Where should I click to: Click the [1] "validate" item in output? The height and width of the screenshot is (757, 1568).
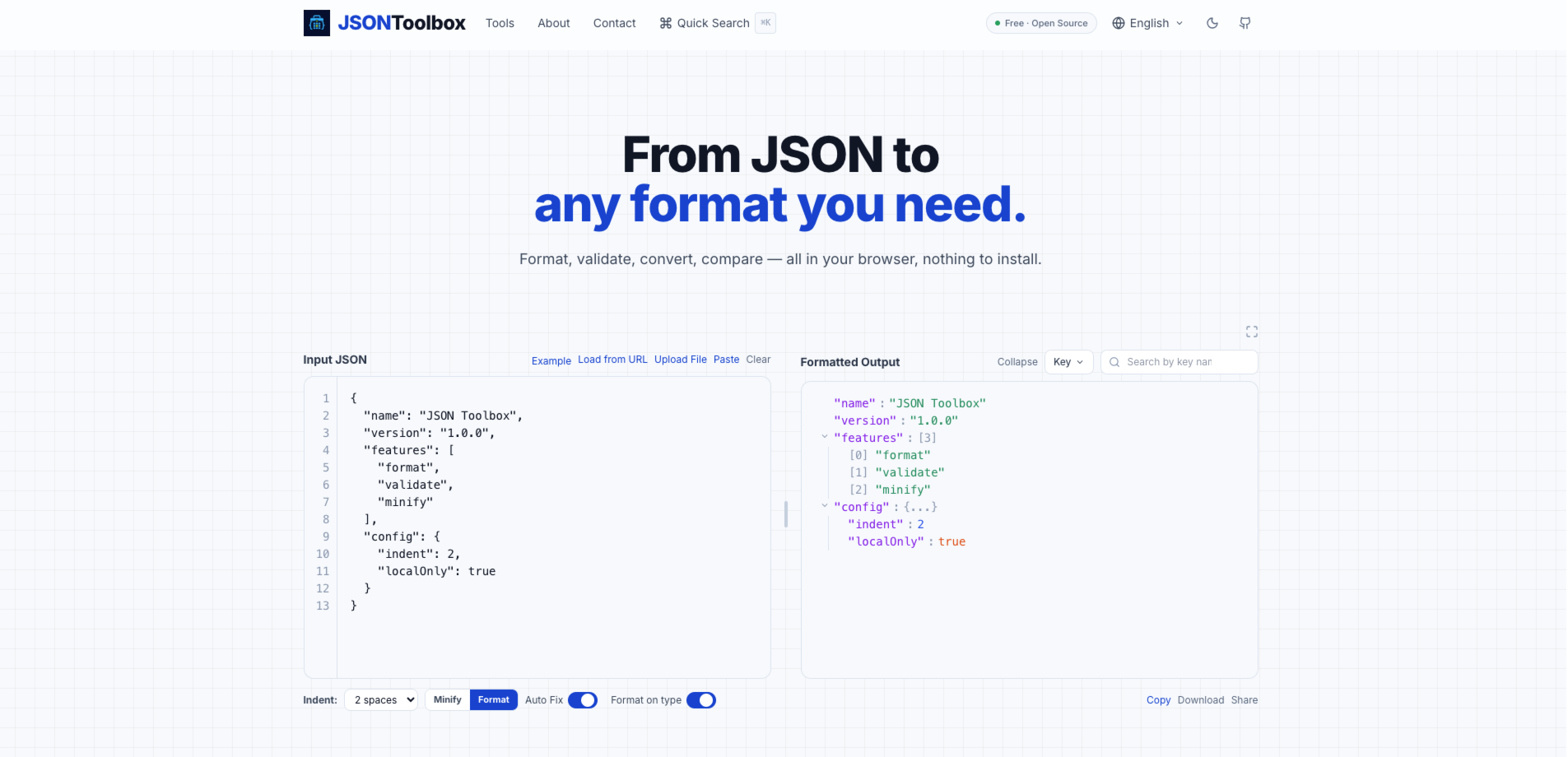897,472
